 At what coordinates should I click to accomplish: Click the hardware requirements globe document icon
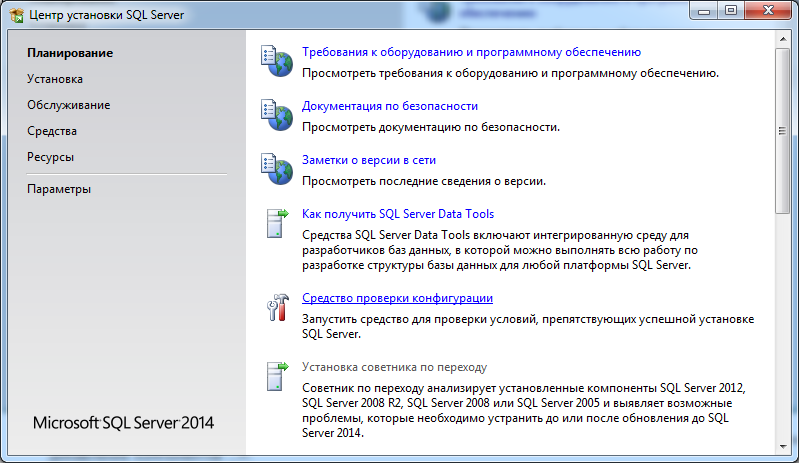(276, 61)
